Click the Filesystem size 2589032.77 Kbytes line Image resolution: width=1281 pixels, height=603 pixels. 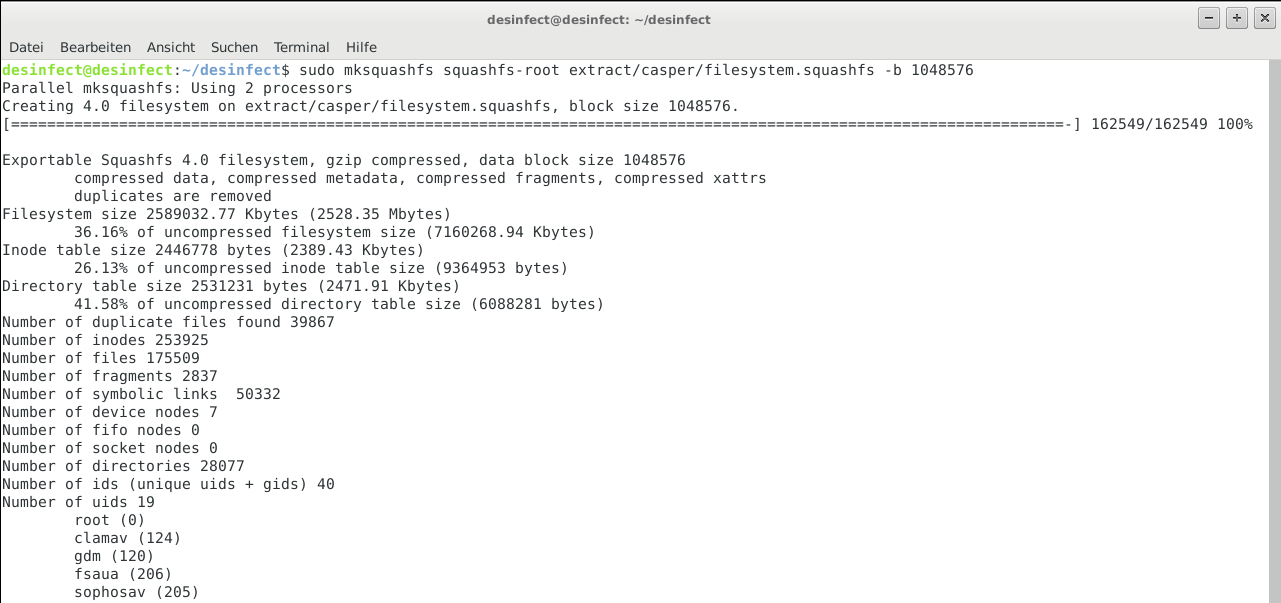(227, 214)
